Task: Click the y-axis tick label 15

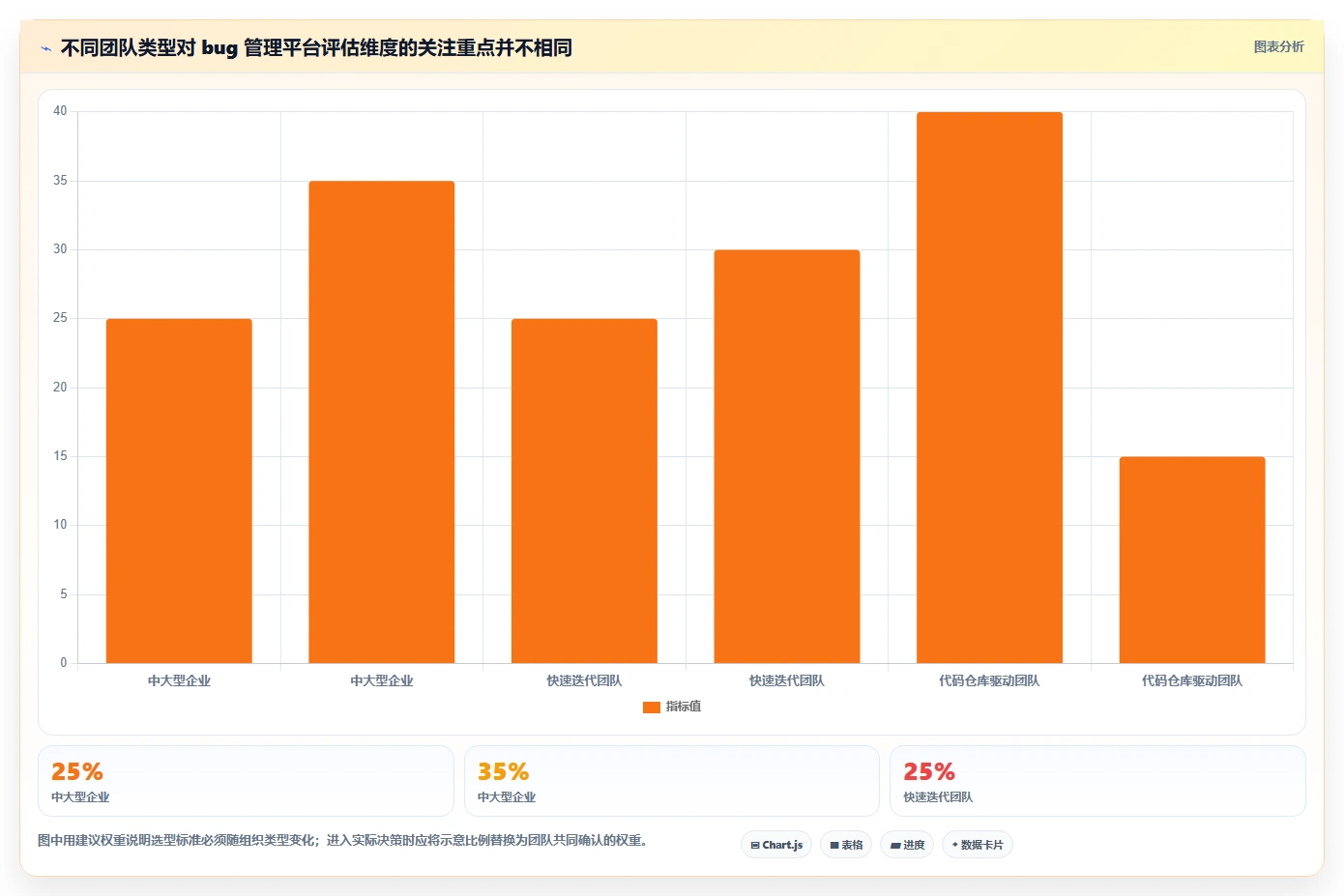Action: pos(60,456)
